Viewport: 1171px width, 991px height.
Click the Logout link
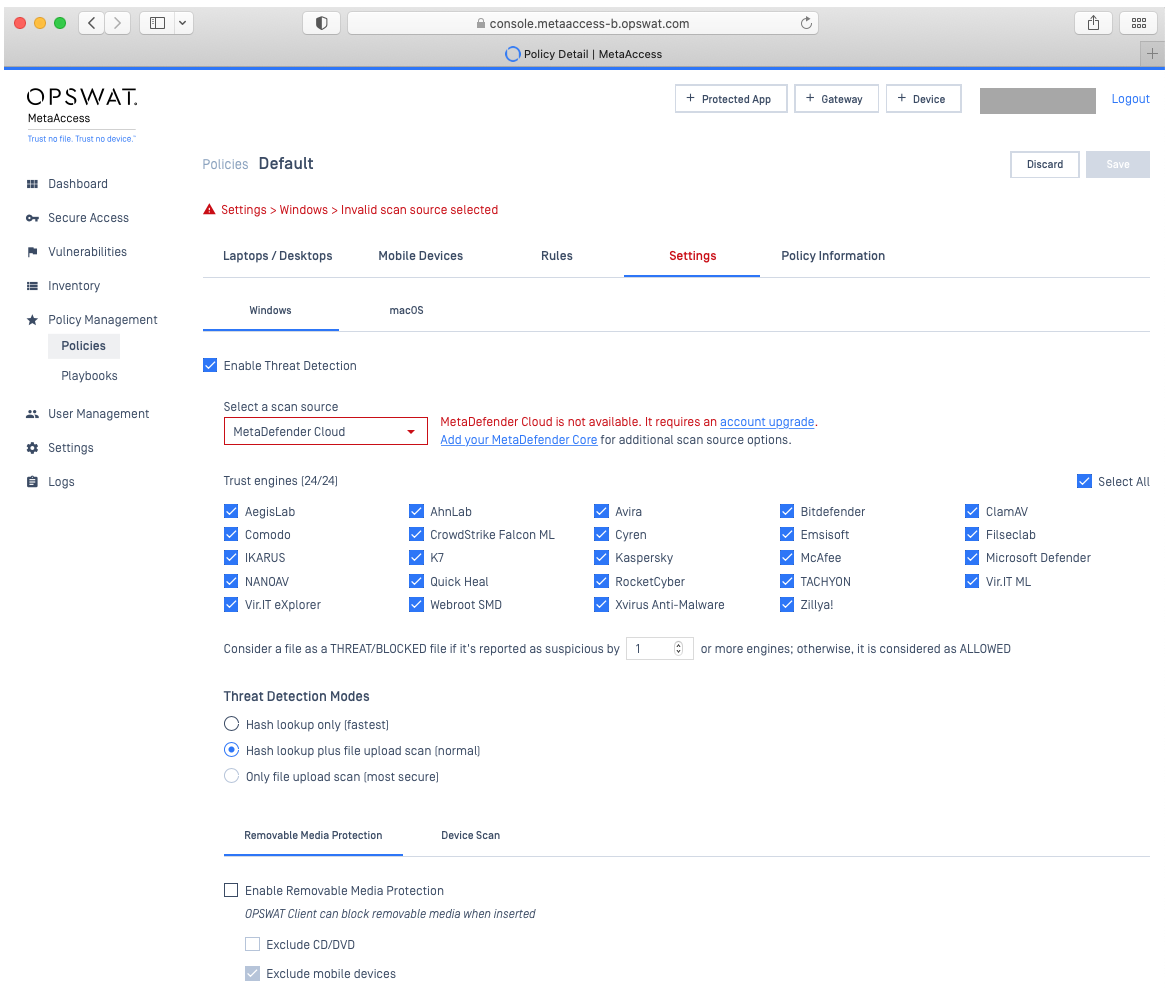(1131, 99)
